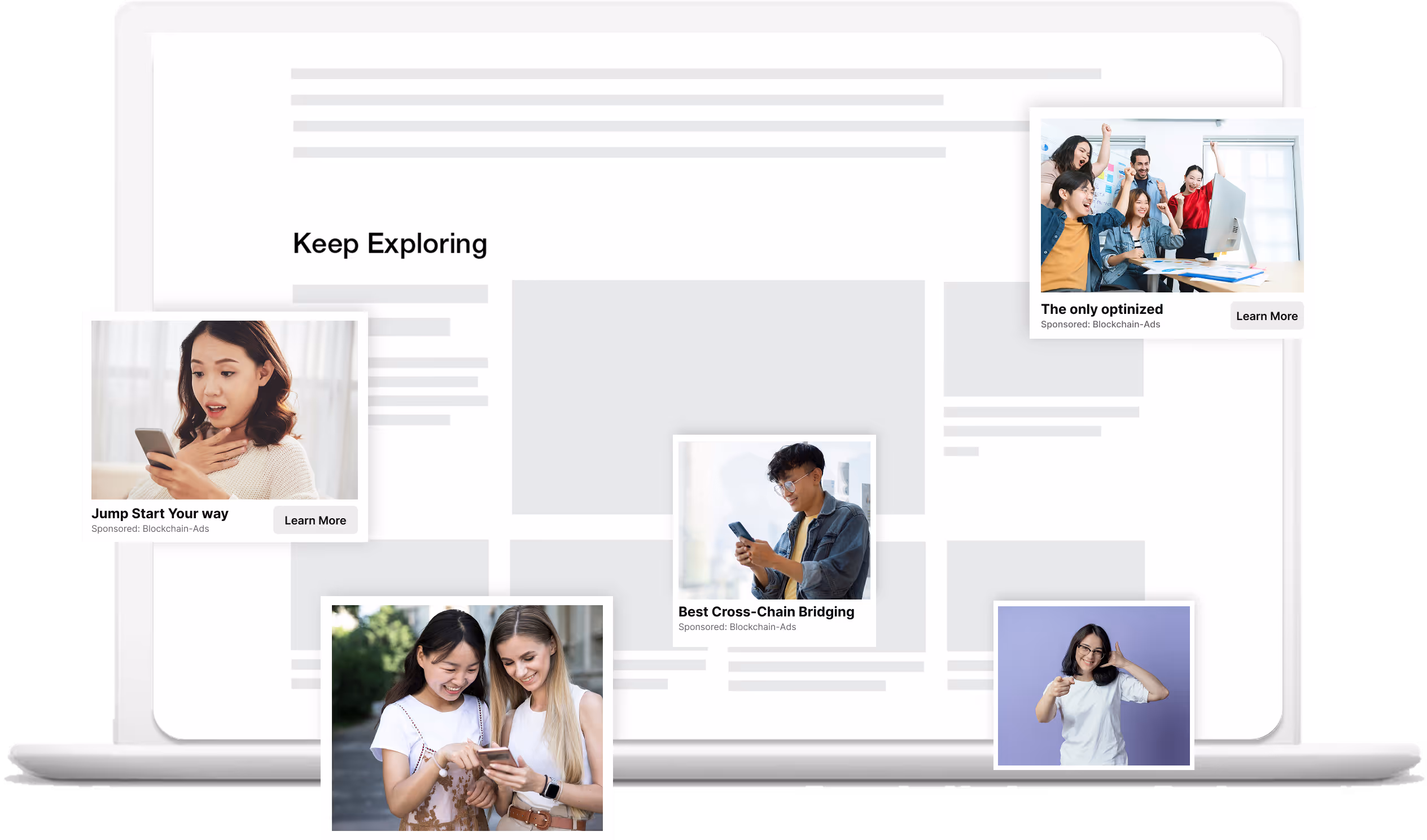Open the two women looking at phone image

click(467, 717)
